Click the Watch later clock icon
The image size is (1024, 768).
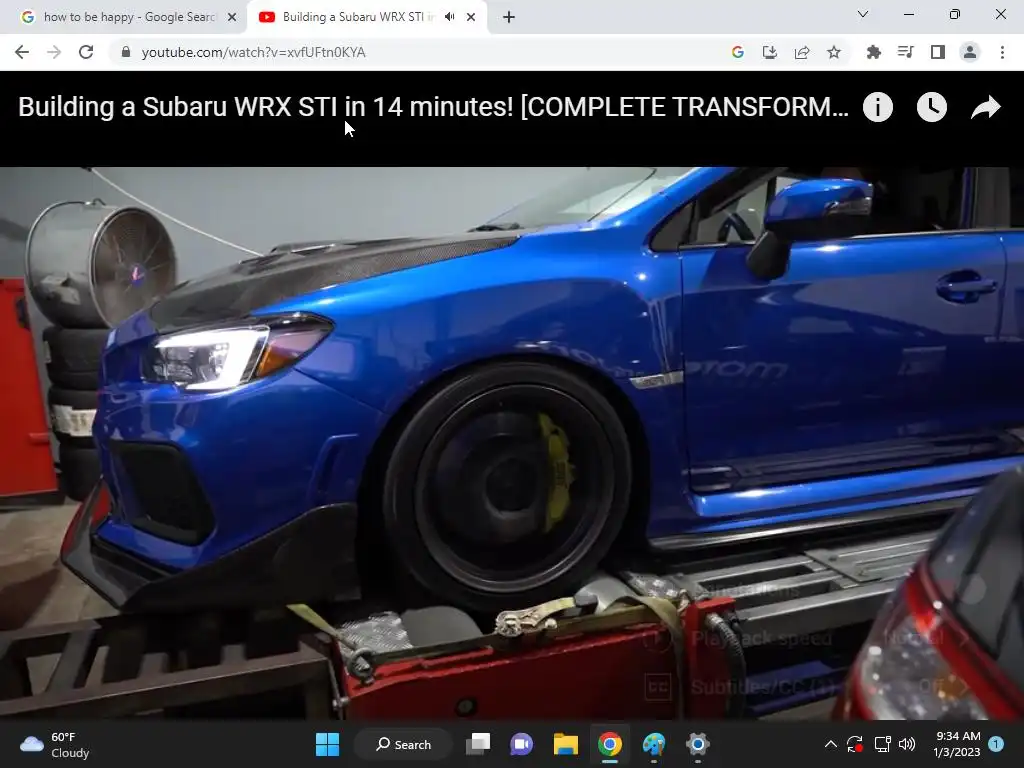click(x=932, y=107)
